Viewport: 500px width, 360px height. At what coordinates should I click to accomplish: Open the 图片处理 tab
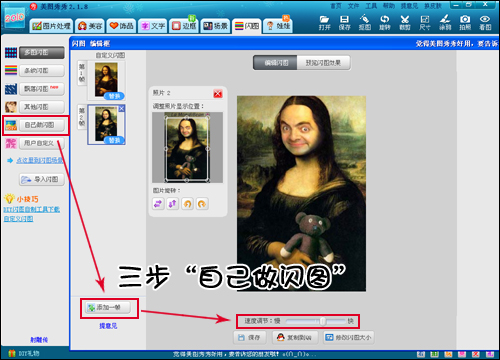coord(51,26)
